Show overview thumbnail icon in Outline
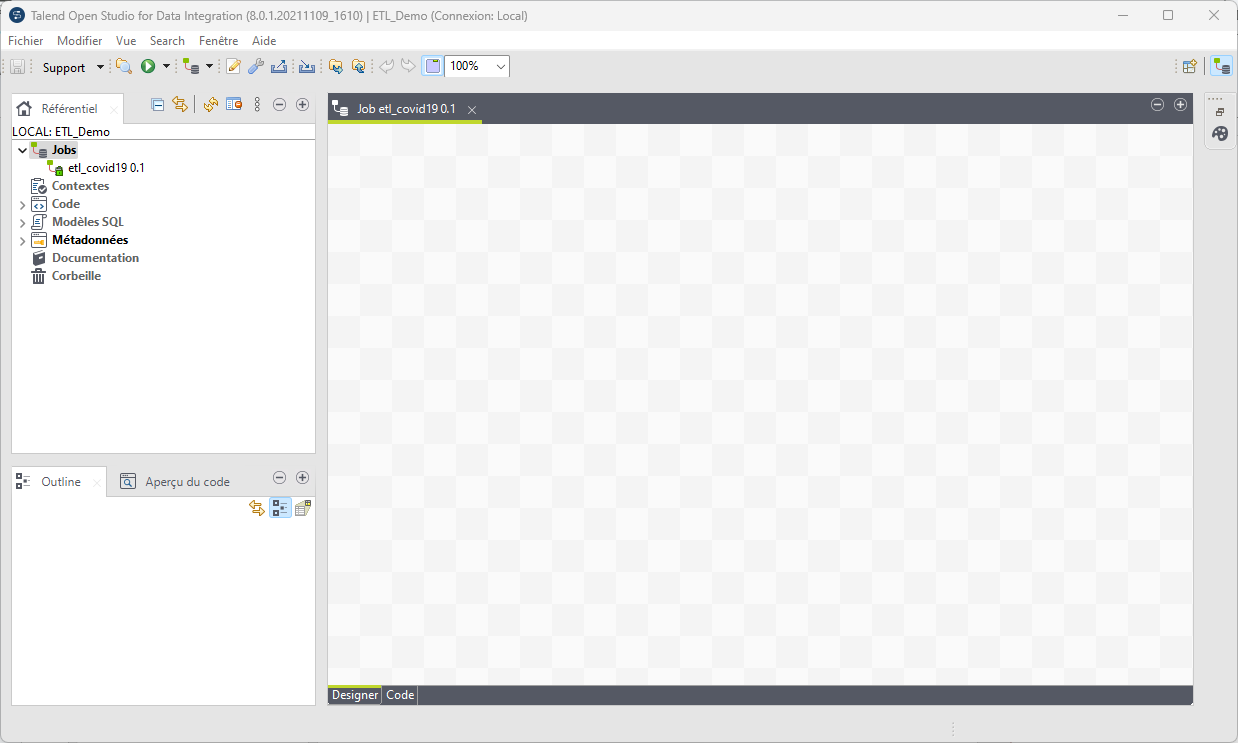 (x=303, y=508)
